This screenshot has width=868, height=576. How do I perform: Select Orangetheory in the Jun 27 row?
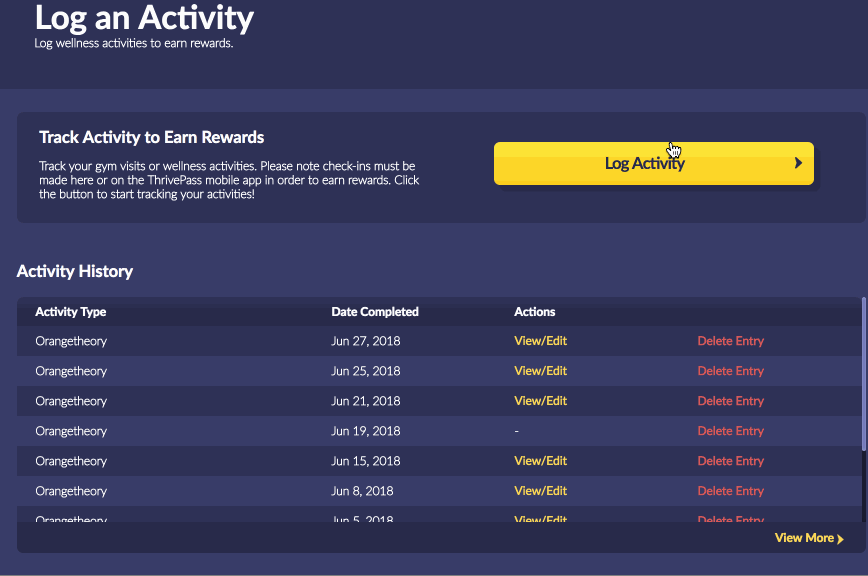pos(71,341)
